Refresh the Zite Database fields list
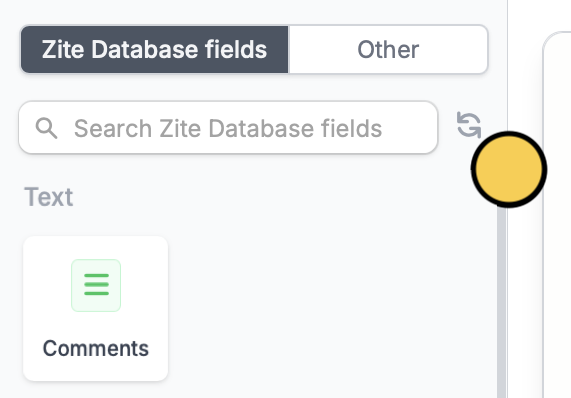The width and height of the screenshot is (571, 398). point(469,126)
